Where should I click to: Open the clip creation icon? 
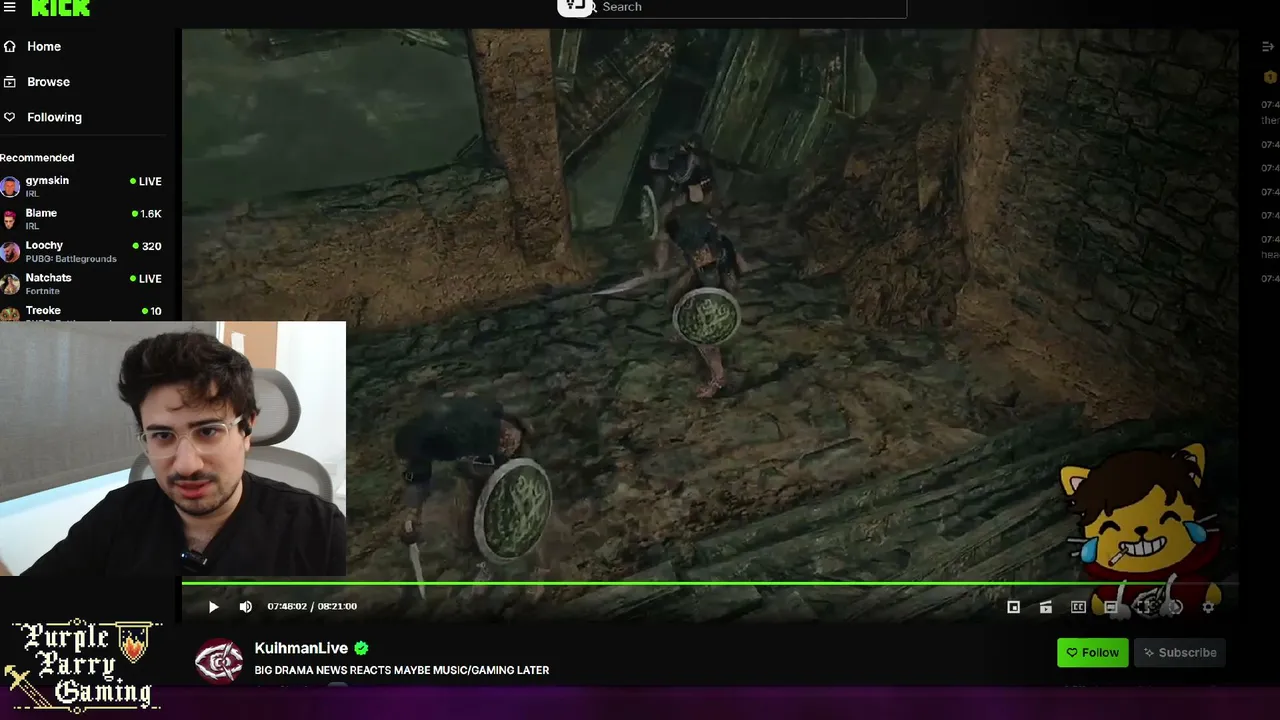[1046, 607]
